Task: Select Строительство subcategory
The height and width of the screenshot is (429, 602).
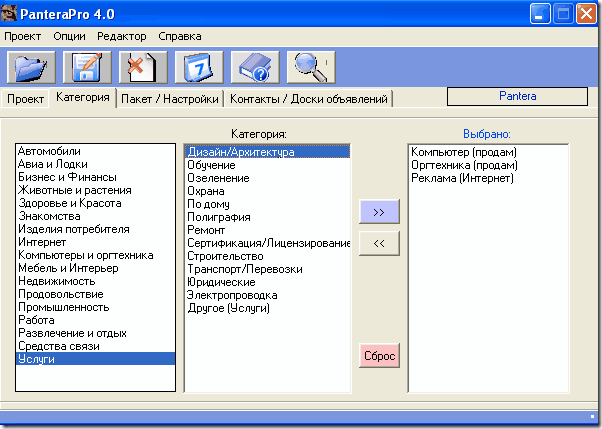Action: [268, 256]
